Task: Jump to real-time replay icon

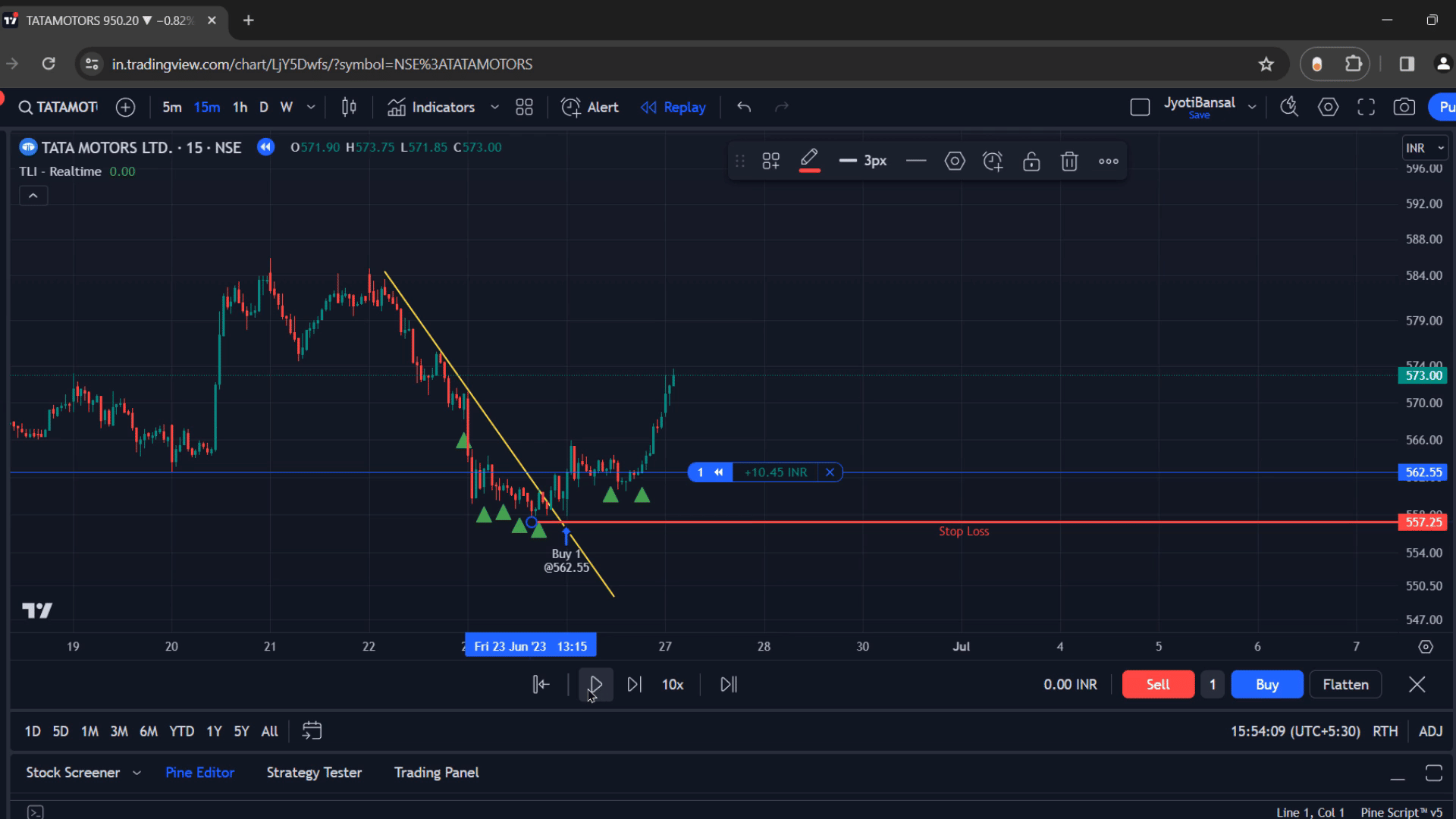Action: (729, 685)
